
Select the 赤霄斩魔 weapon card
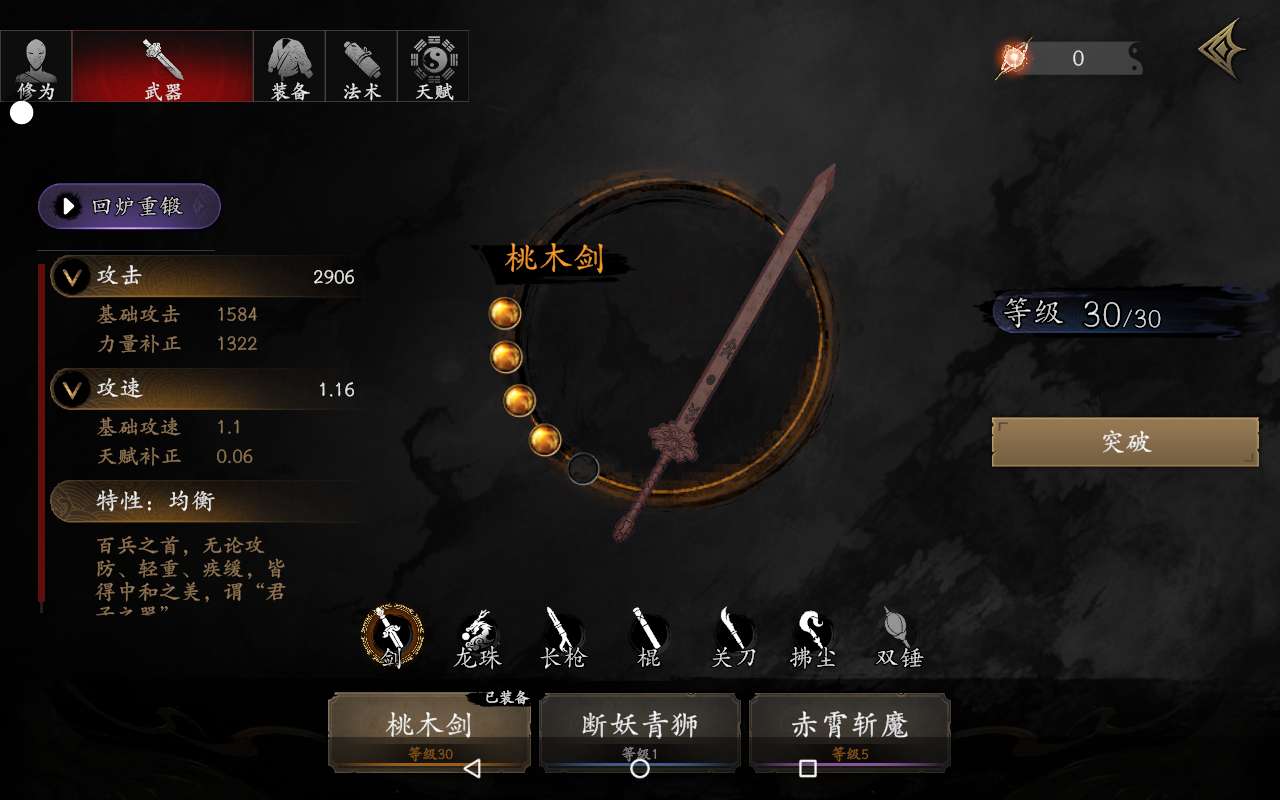[850, 732]
